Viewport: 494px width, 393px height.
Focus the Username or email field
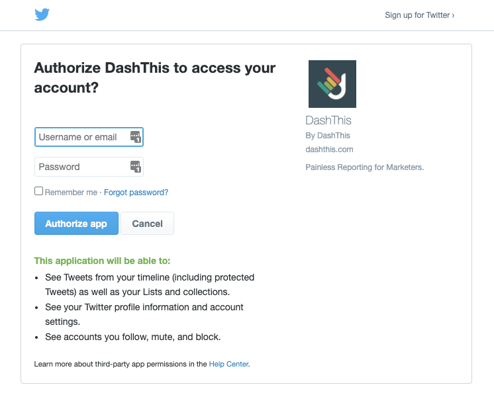tap(89, 137)
